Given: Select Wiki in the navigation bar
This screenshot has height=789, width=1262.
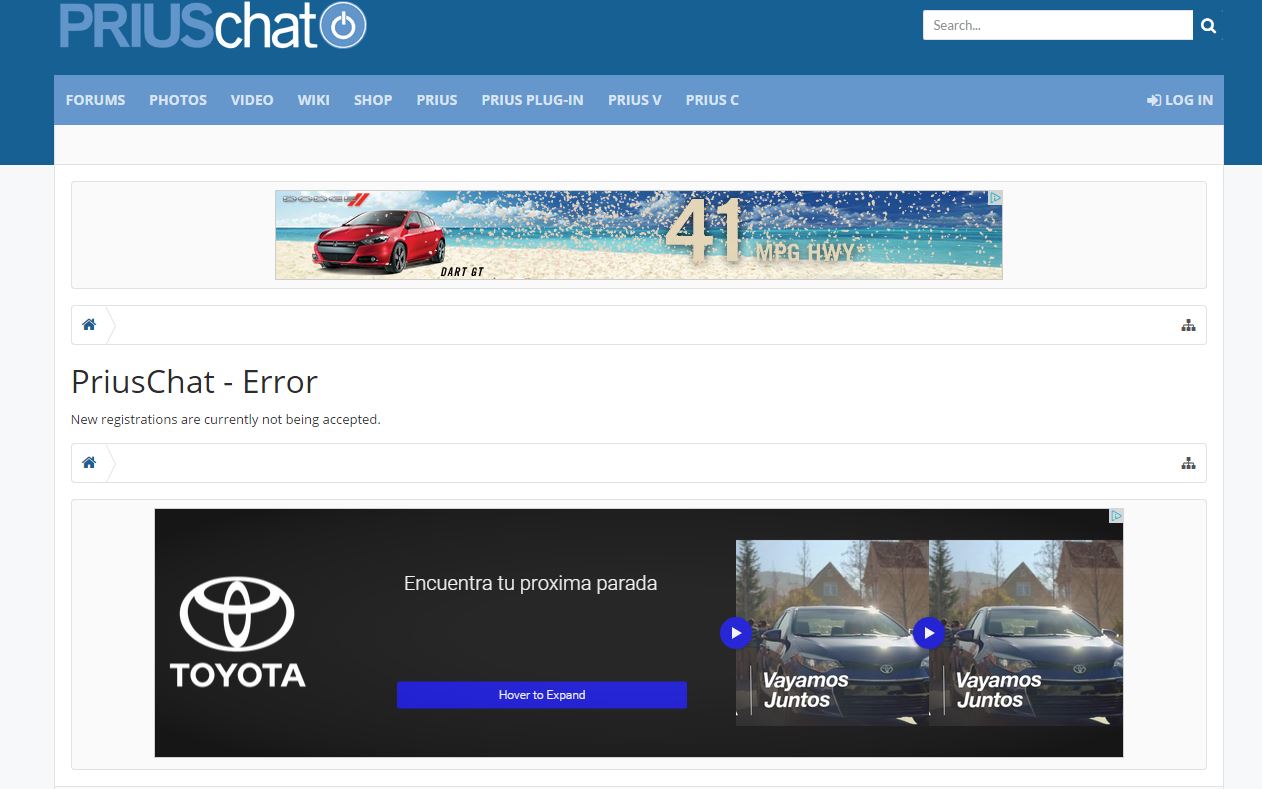Looking at the screenshot, I should [314, 100].
